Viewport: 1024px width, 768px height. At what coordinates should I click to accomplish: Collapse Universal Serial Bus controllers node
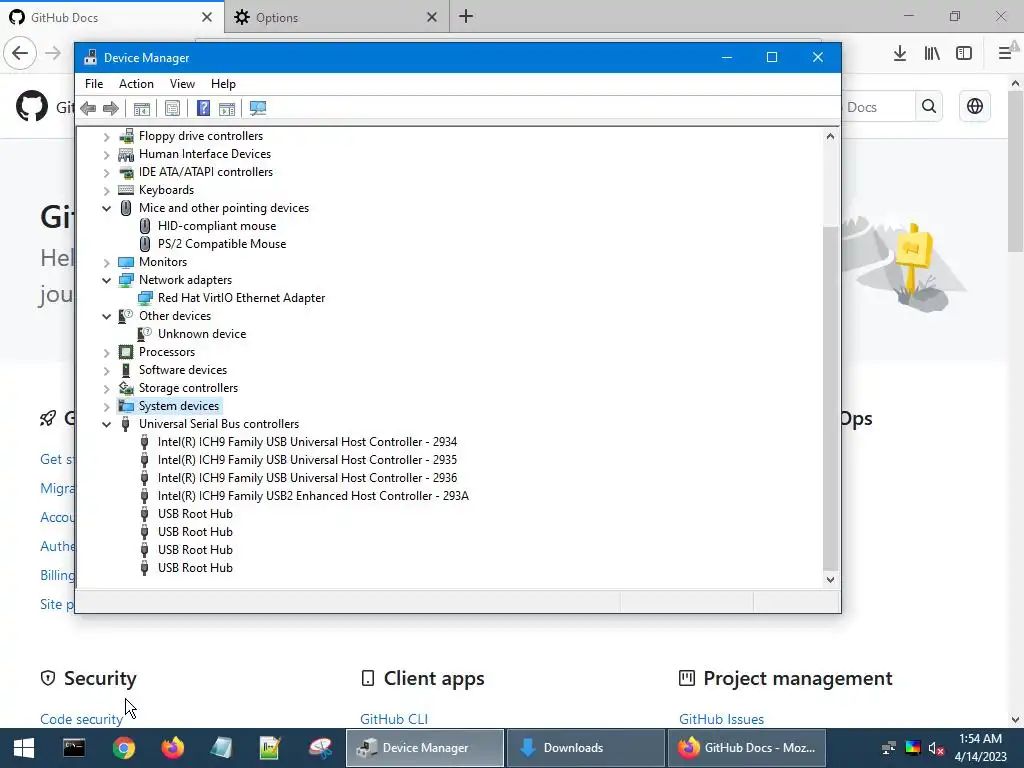tap(106, 424)
